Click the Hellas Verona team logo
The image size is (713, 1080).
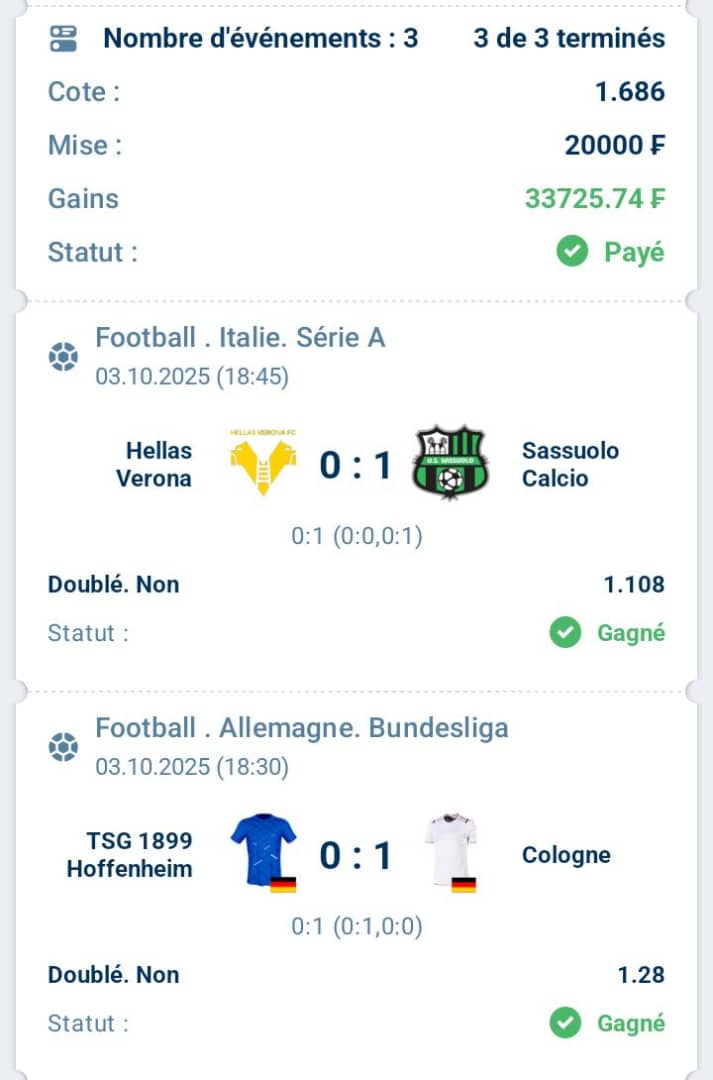click(263, 464)
